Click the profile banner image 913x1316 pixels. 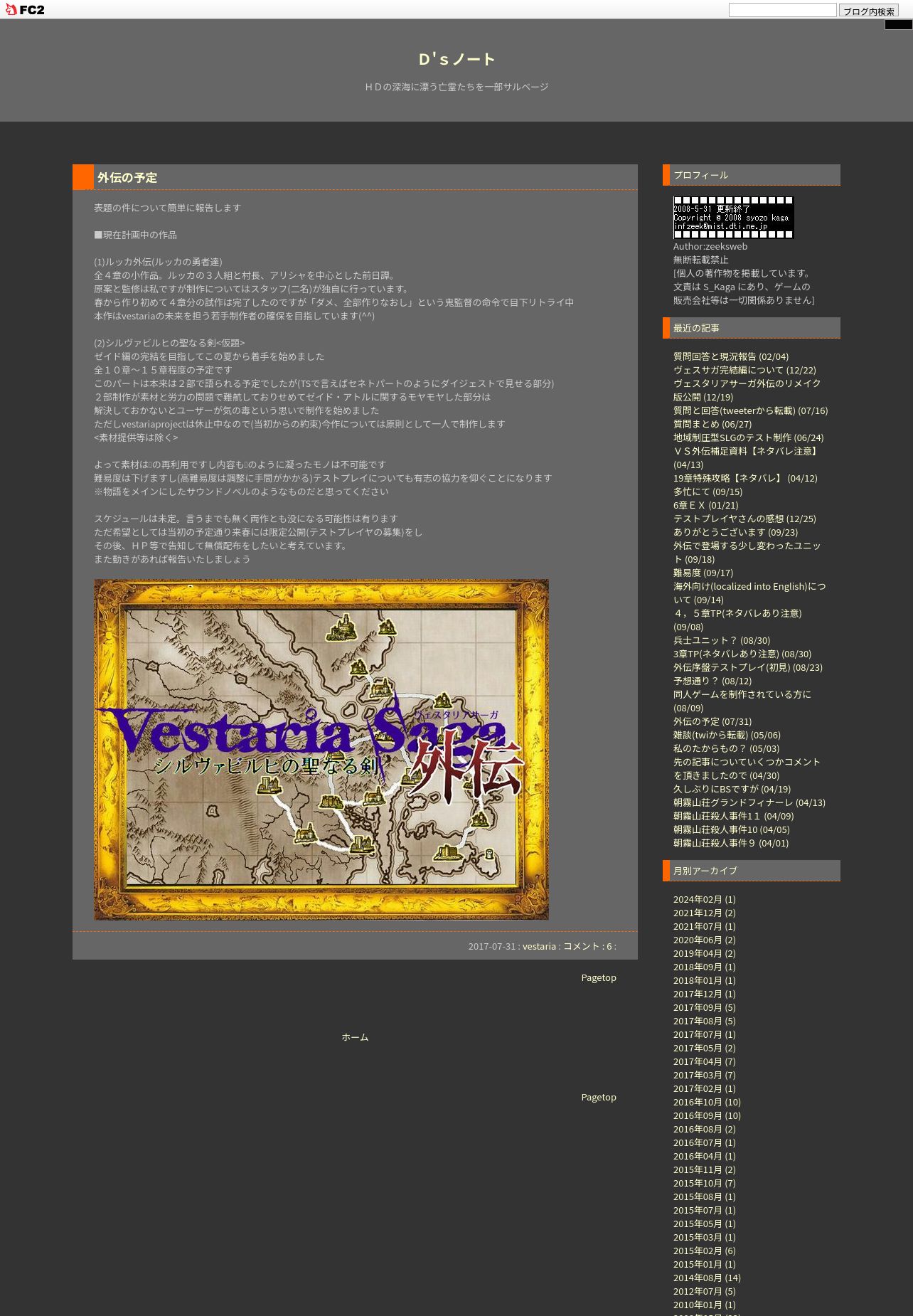point(733,218)
